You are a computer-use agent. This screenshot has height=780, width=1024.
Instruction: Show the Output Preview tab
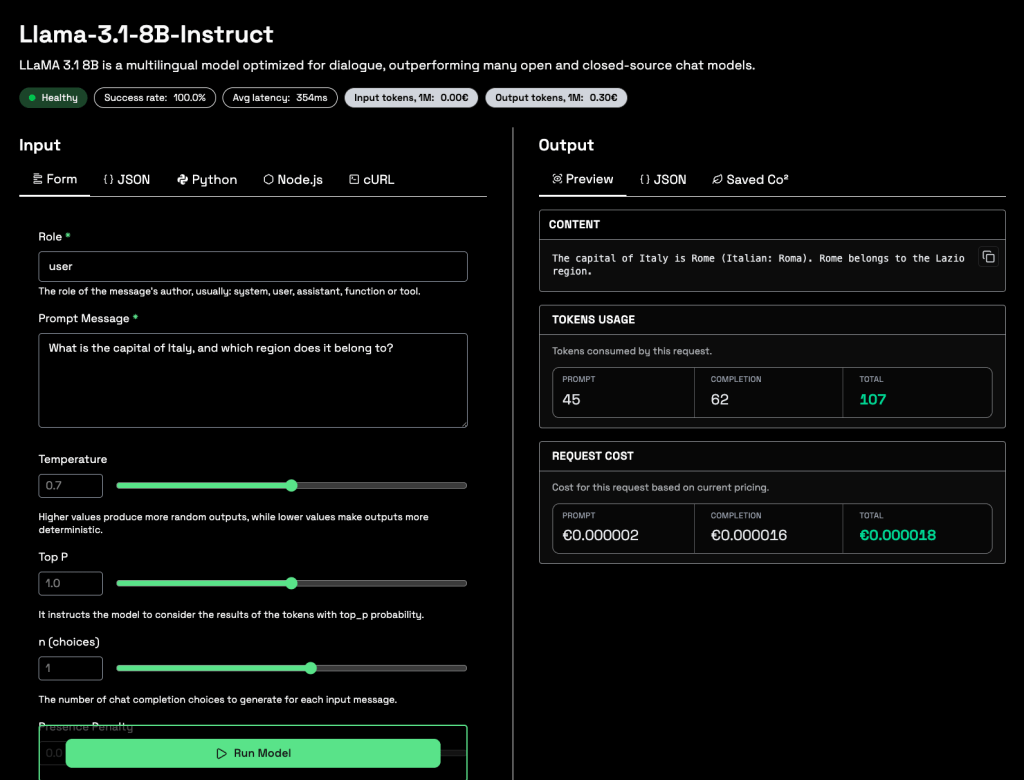(x=582, y=180)
